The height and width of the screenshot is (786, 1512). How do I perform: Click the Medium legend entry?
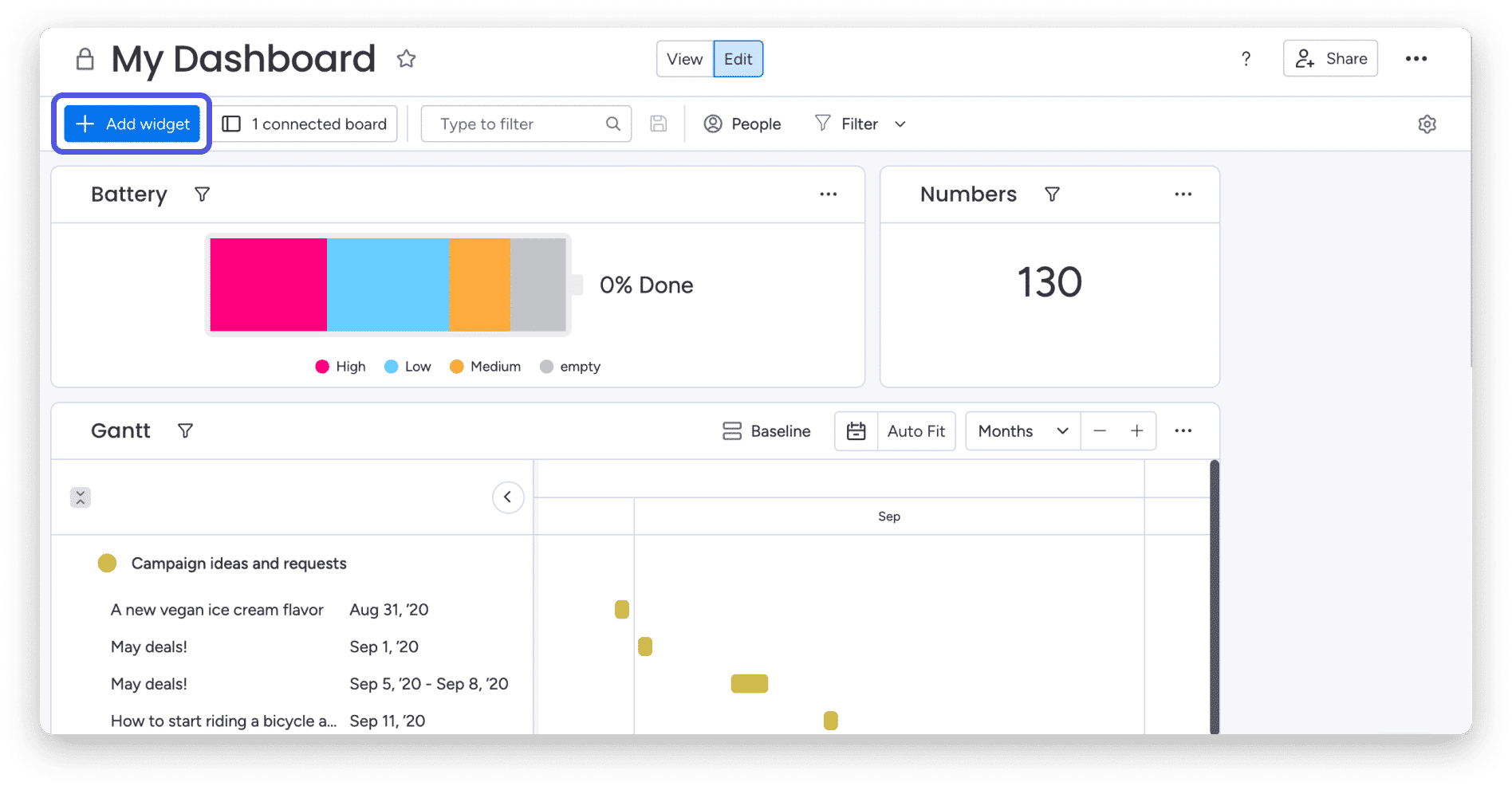point(485,367)
